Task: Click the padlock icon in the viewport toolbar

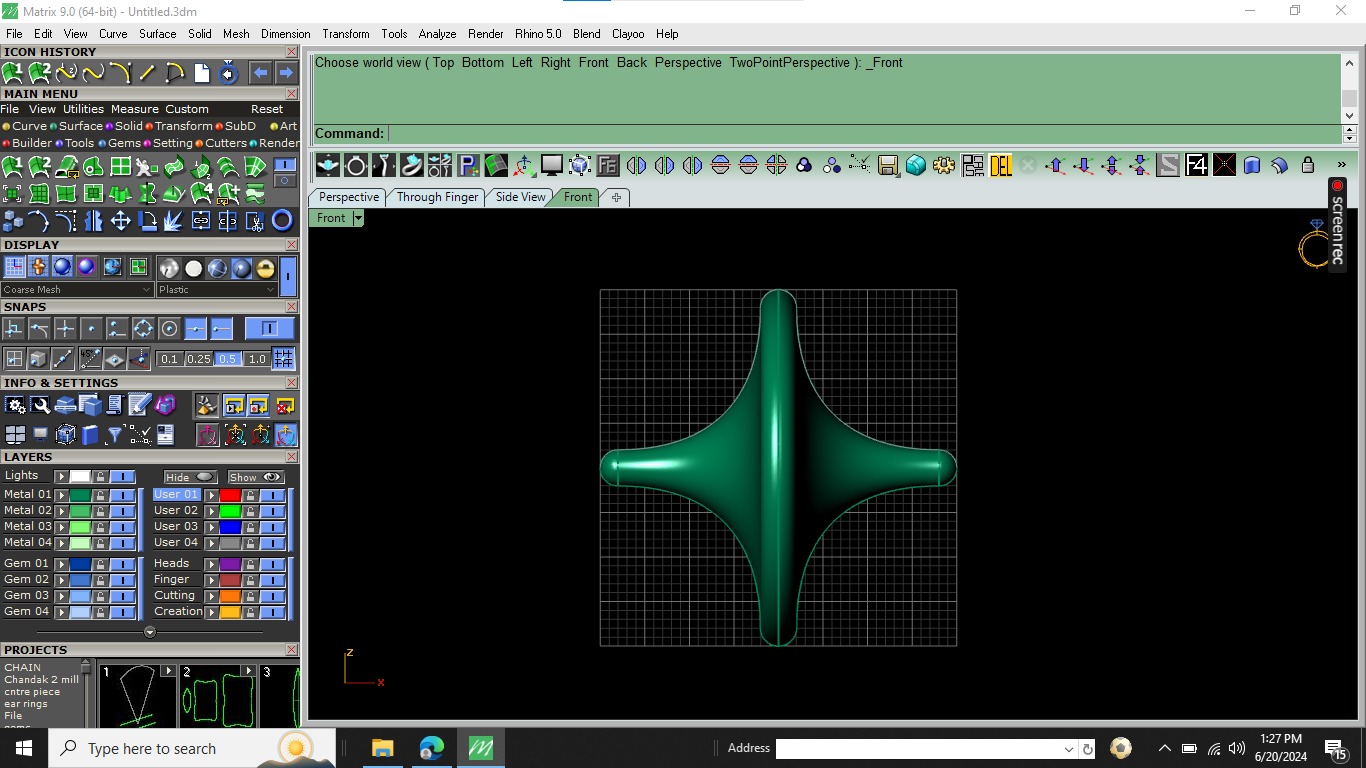Action: pyautogui.click(x=1308, y=165)
